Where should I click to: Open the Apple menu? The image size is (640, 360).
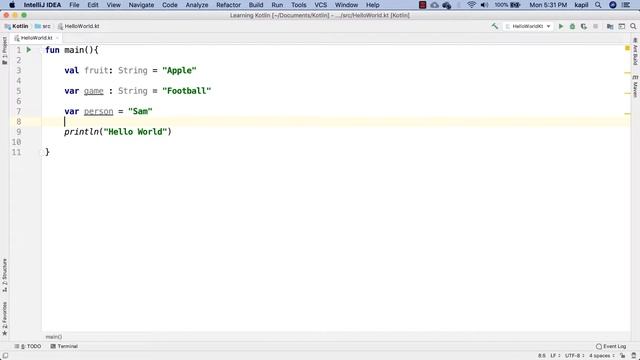pos(12,5)
